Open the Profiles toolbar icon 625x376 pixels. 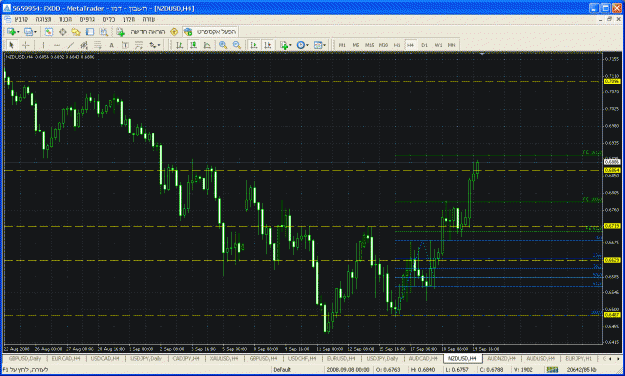(x=28, y=31)
